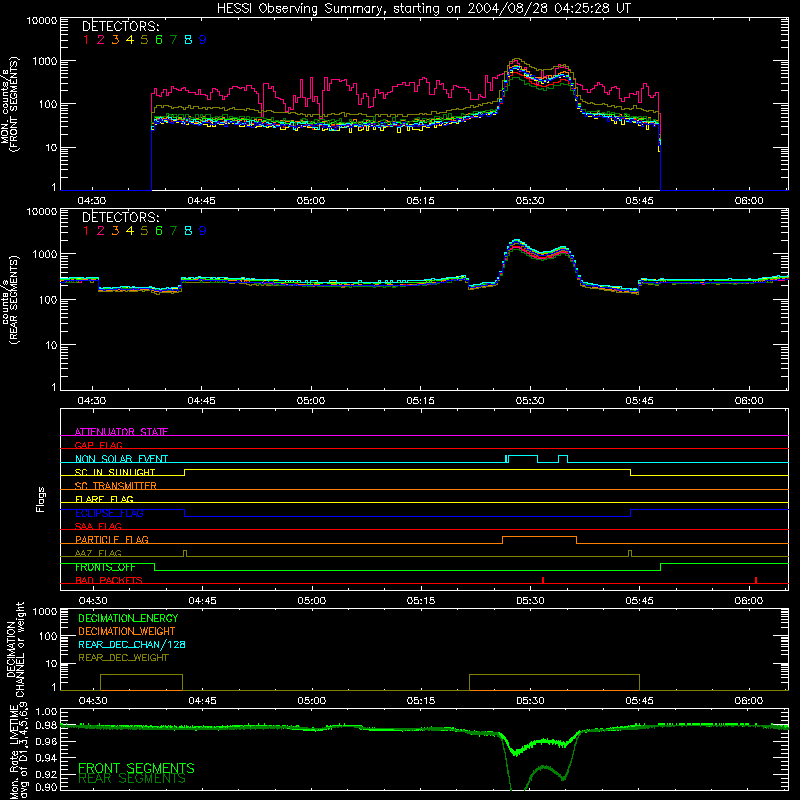Select olive detector 5 in front segments legend
The height and width of the screenshot is (800, 800).
[144, 40]
